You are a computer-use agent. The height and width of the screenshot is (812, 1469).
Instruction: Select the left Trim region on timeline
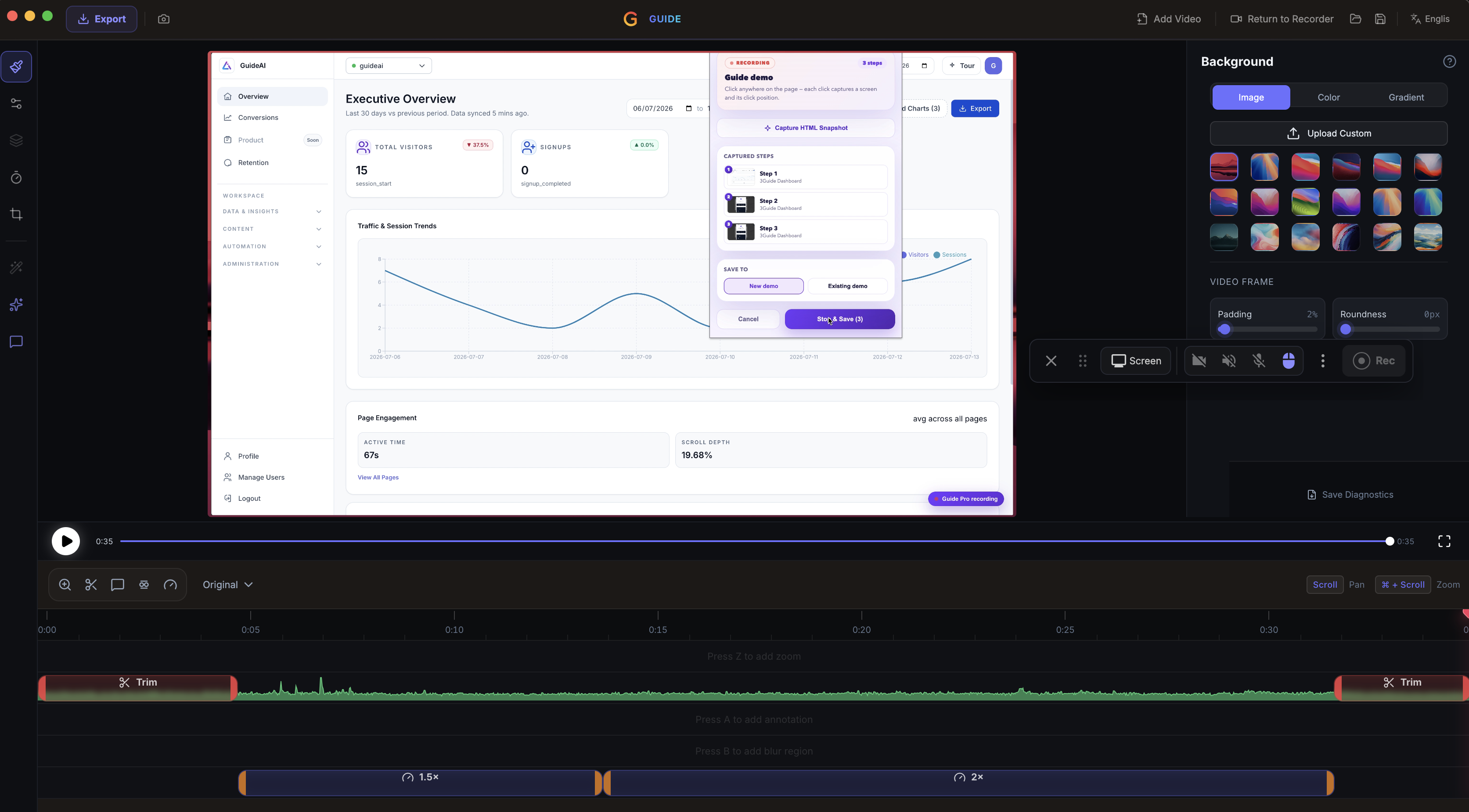tap(137, 688)
